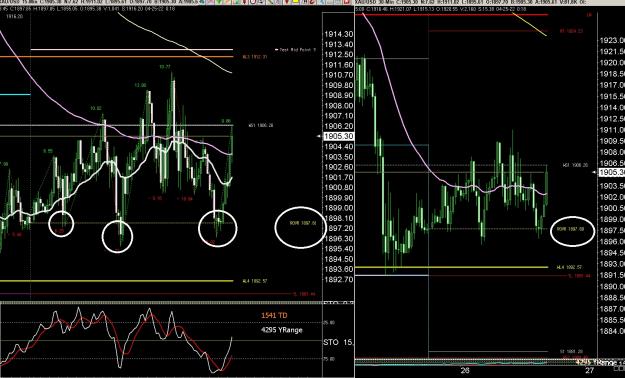
Task: Select the 1904.40 price axis label
Action: click(339, 146)
